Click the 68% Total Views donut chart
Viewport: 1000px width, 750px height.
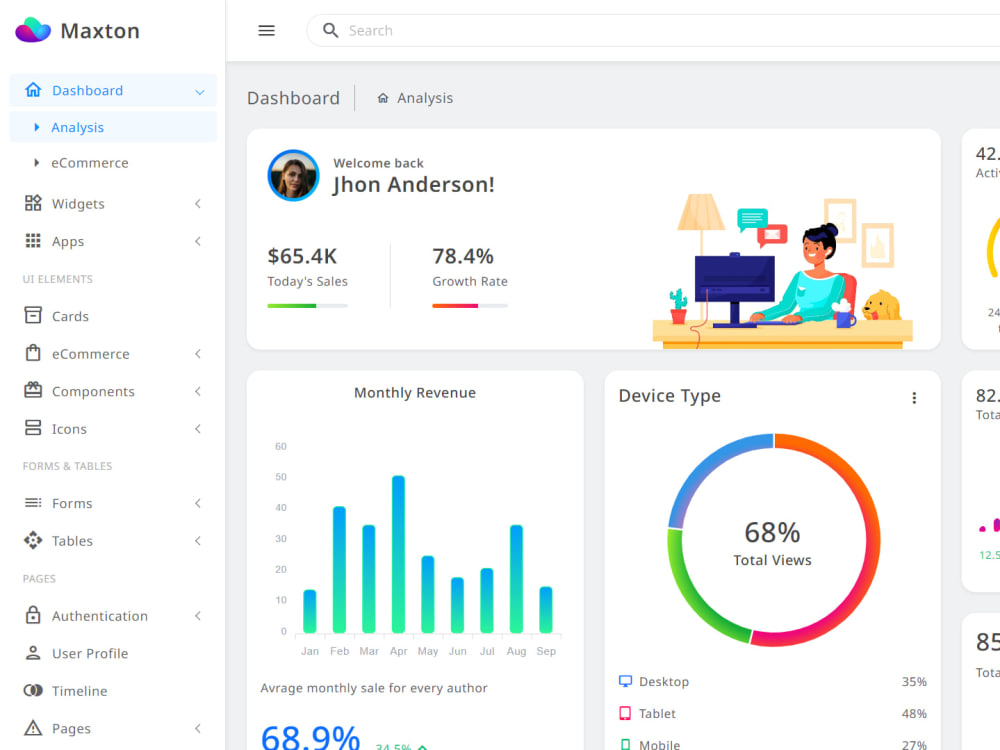774,540
